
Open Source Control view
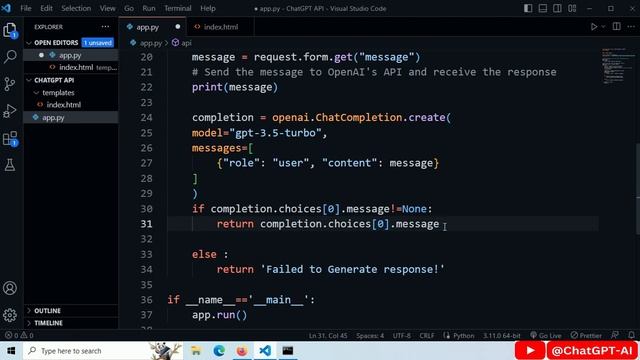tap(10, 84)
